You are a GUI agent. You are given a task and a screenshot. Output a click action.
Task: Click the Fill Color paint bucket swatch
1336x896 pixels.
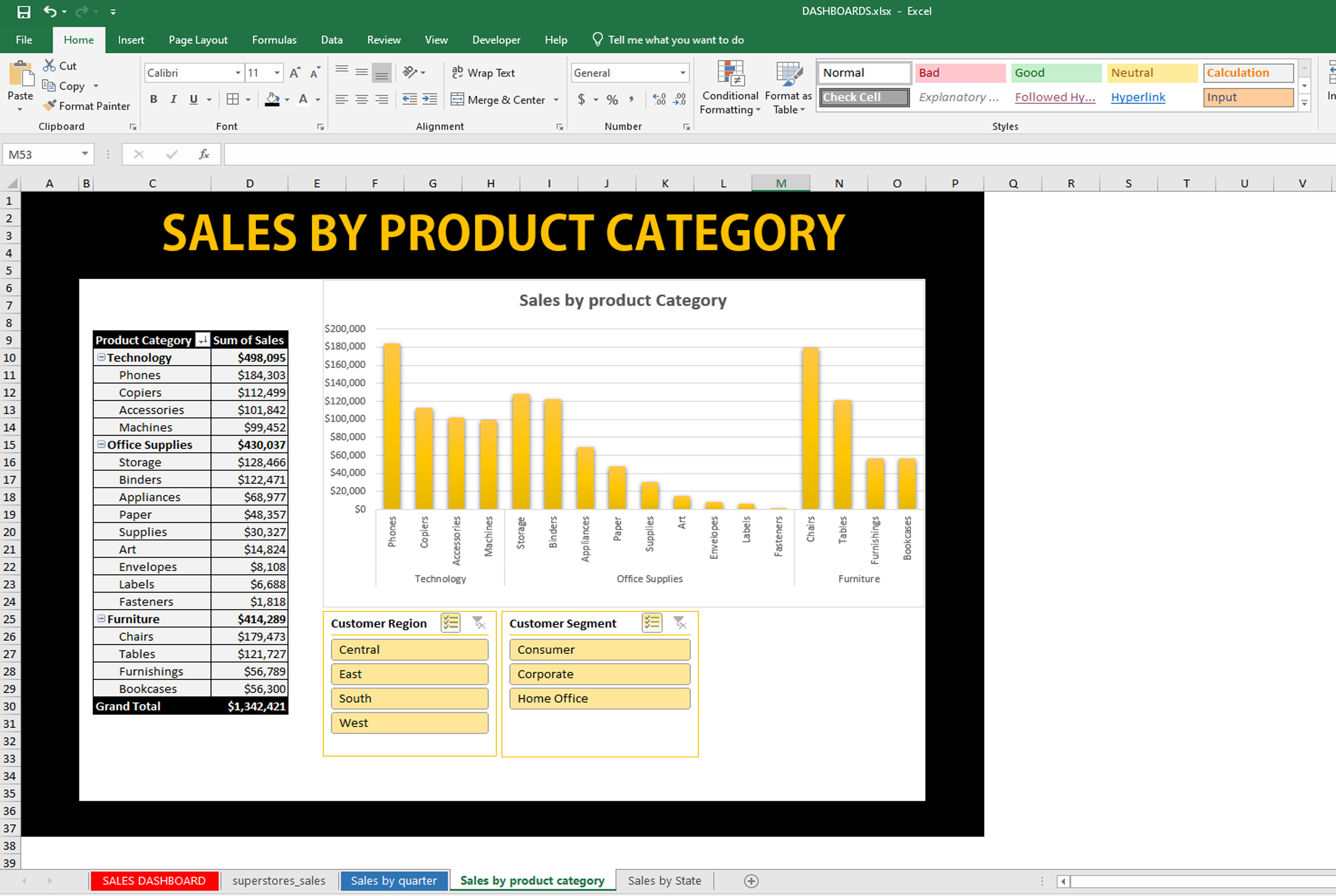click(273, 100)
